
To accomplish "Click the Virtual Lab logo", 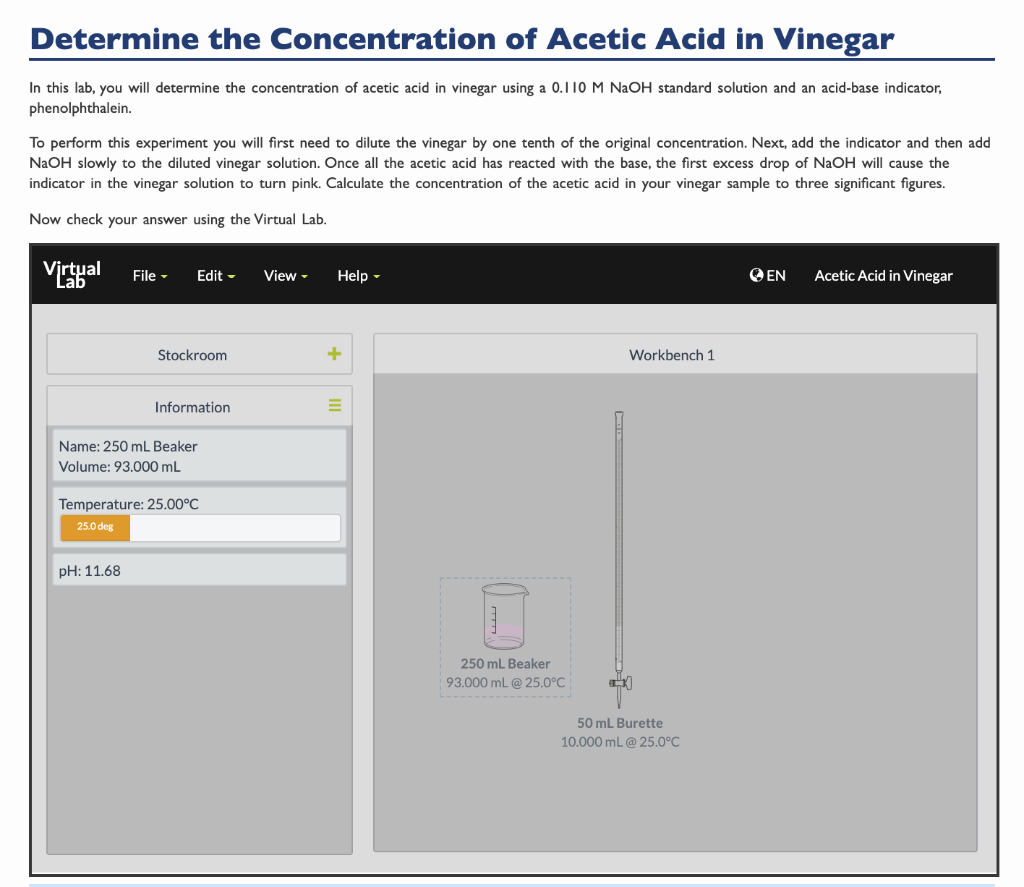I will [72, 274].
